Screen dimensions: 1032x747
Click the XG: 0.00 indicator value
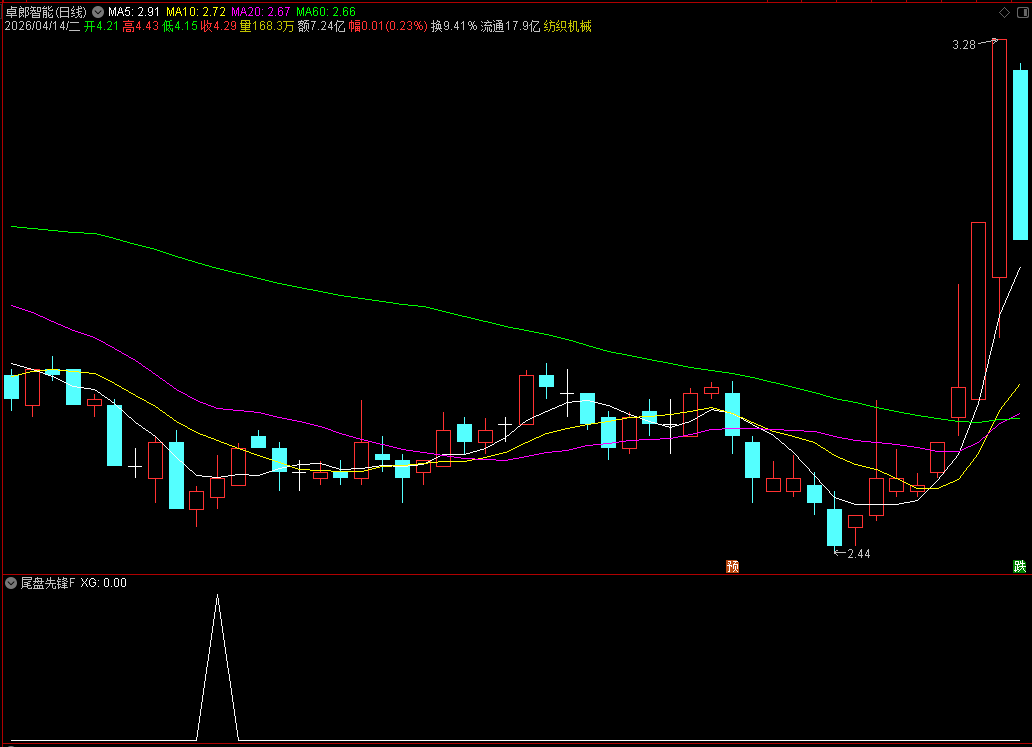[103, 583]
